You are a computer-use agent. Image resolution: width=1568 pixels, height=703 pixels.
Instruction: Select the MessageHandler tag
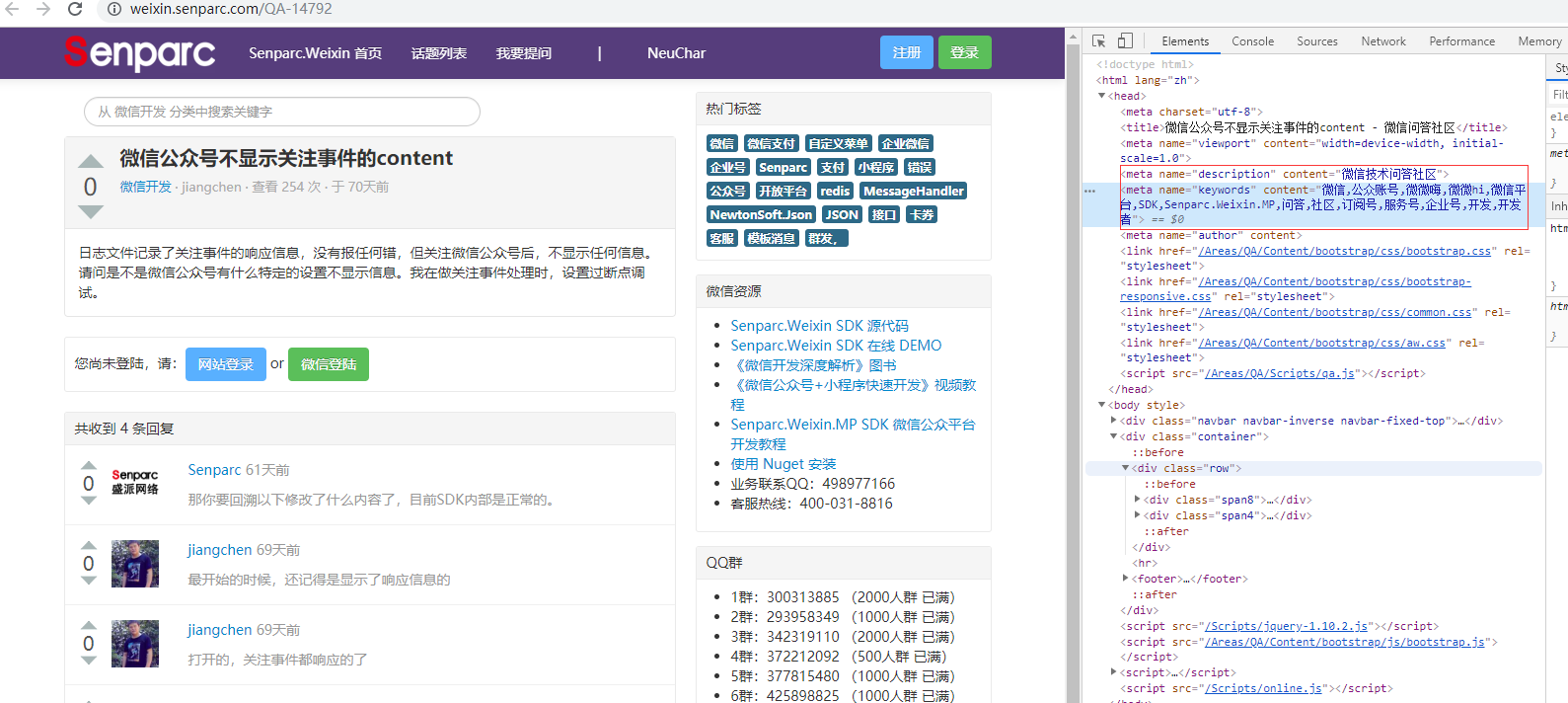[914, 192]
